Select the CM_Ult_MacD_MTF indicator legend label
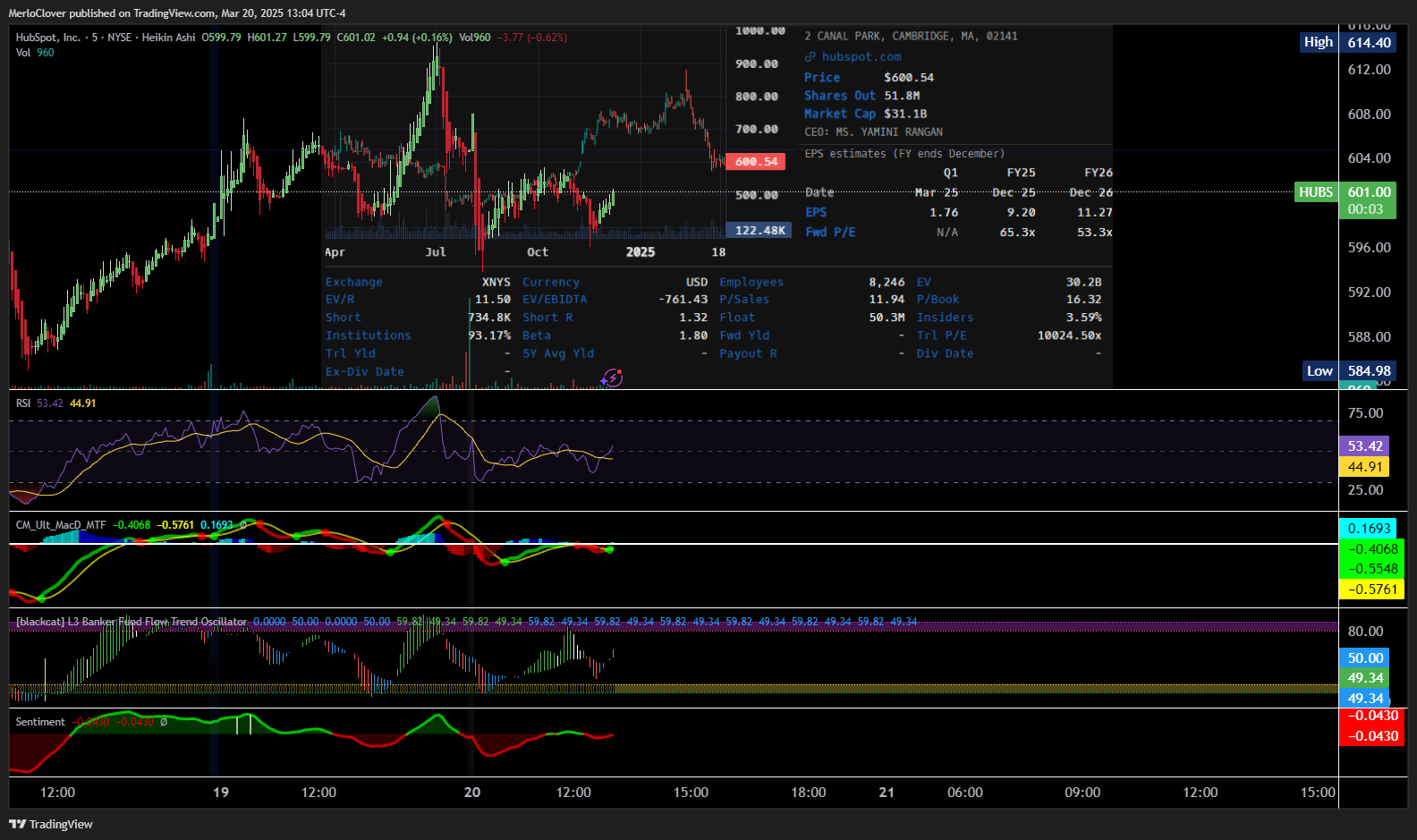Viewport: 1417px width, 840px height. [61, 525]
